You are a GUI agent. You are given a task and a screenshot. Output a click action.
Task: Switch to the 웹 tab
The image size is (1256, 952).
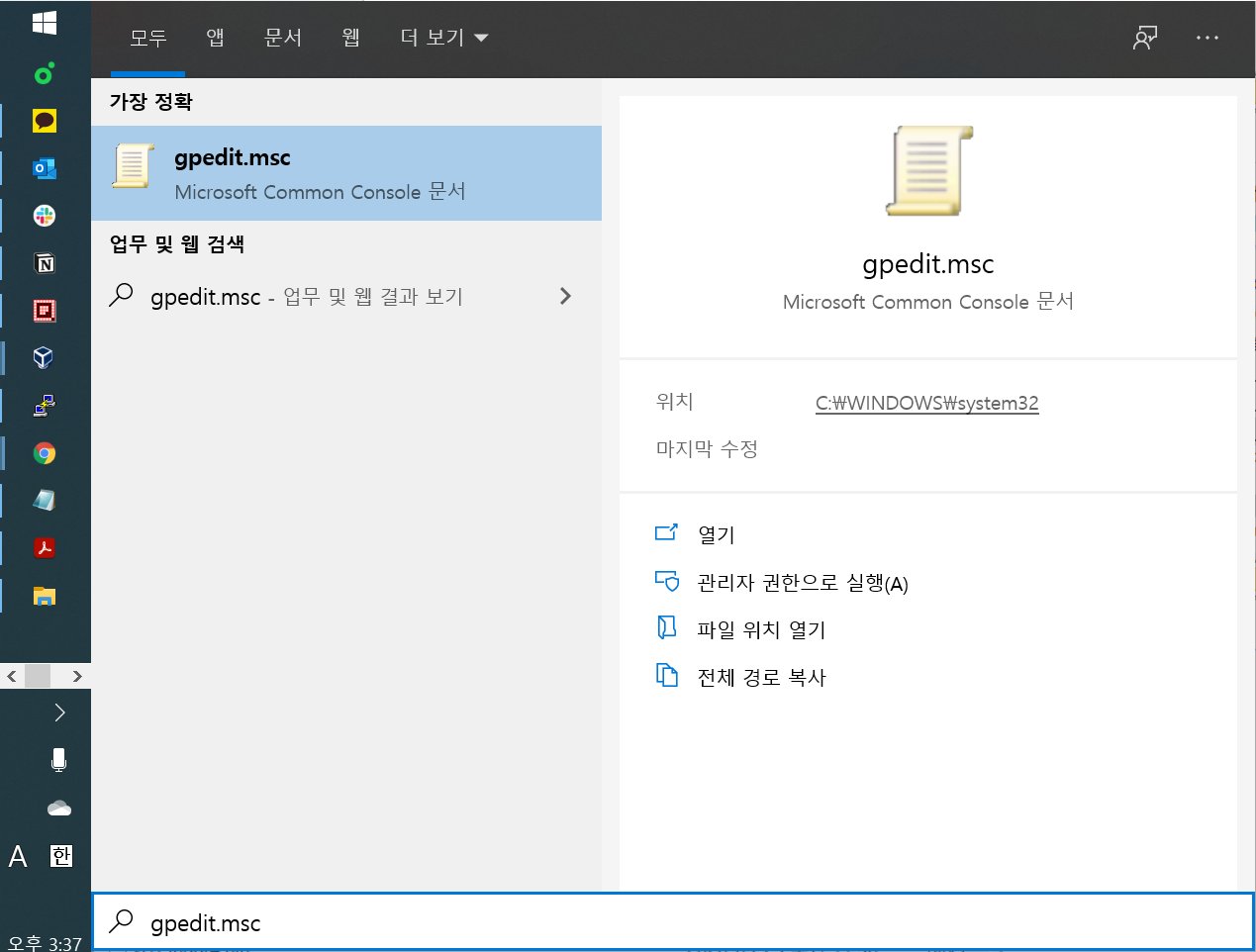[351, 38]
